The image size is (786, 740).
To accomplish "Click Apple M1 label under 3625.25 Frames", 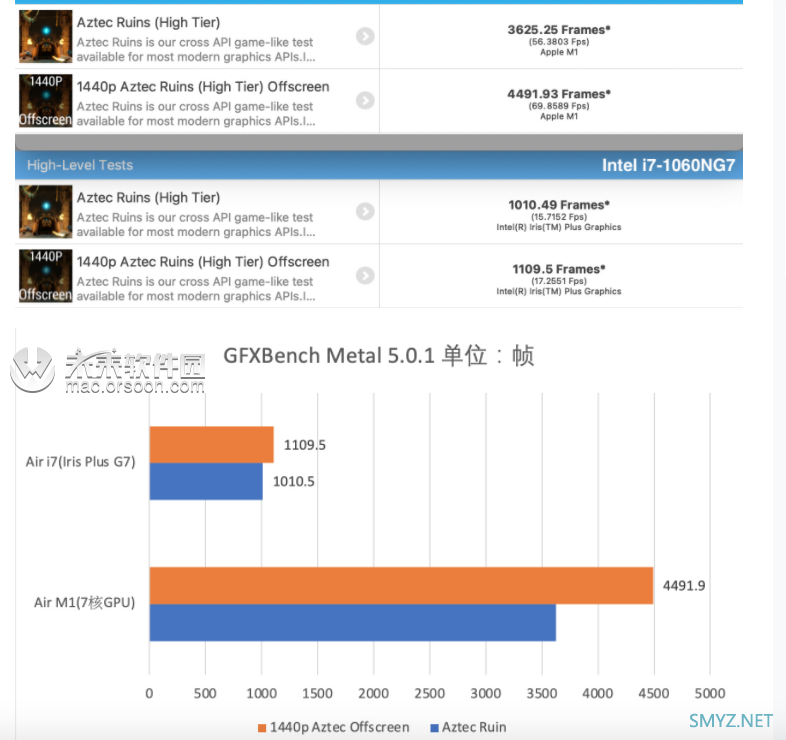I will [559, 52].
